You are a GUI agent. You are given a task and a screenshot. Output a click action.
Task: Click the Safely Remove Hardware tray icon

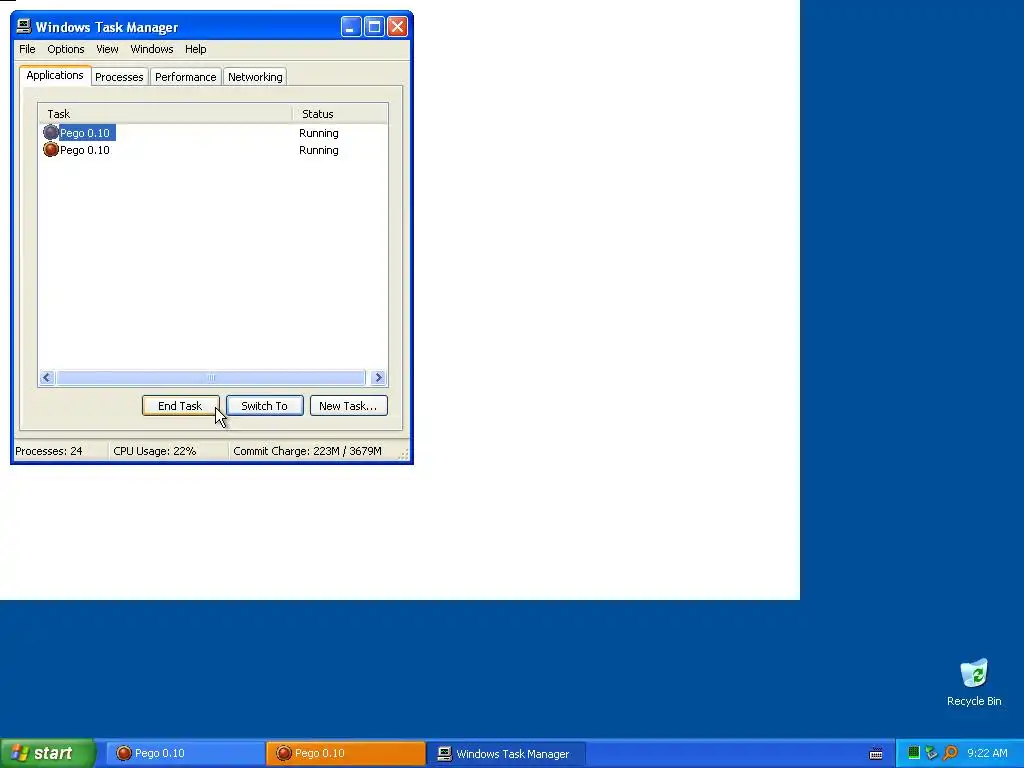coord(931,753)
